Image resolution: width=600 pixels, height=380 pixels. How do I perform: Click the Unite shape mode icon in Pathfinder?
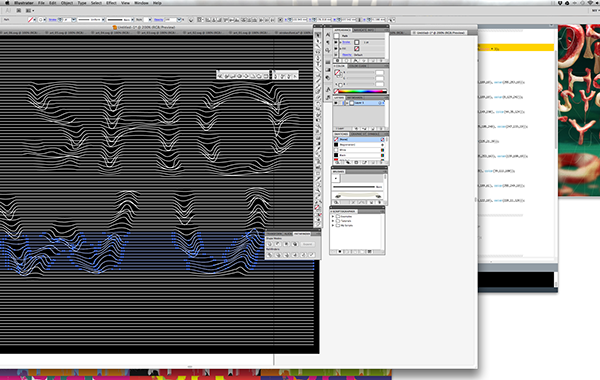pyautogui.click(x=269, y=244)
